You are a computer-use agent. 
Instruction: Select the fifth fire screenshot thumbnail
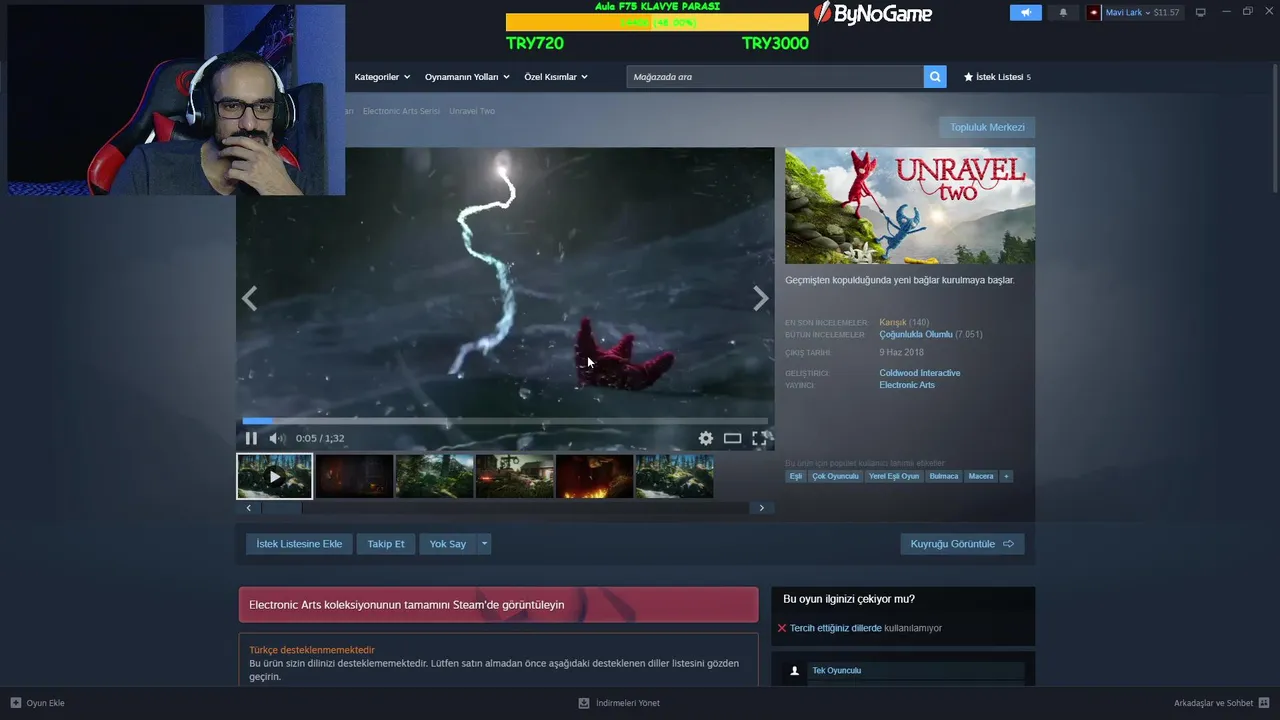pyautogui.click(x=594, y=476)
